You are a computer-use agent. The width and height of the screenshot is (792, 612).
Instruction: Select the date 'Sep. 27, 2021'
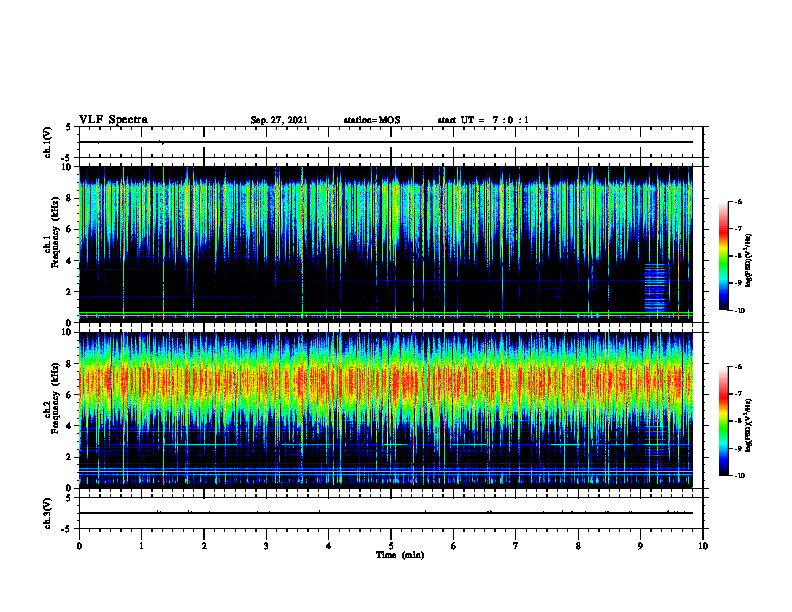tap(279, 120)
